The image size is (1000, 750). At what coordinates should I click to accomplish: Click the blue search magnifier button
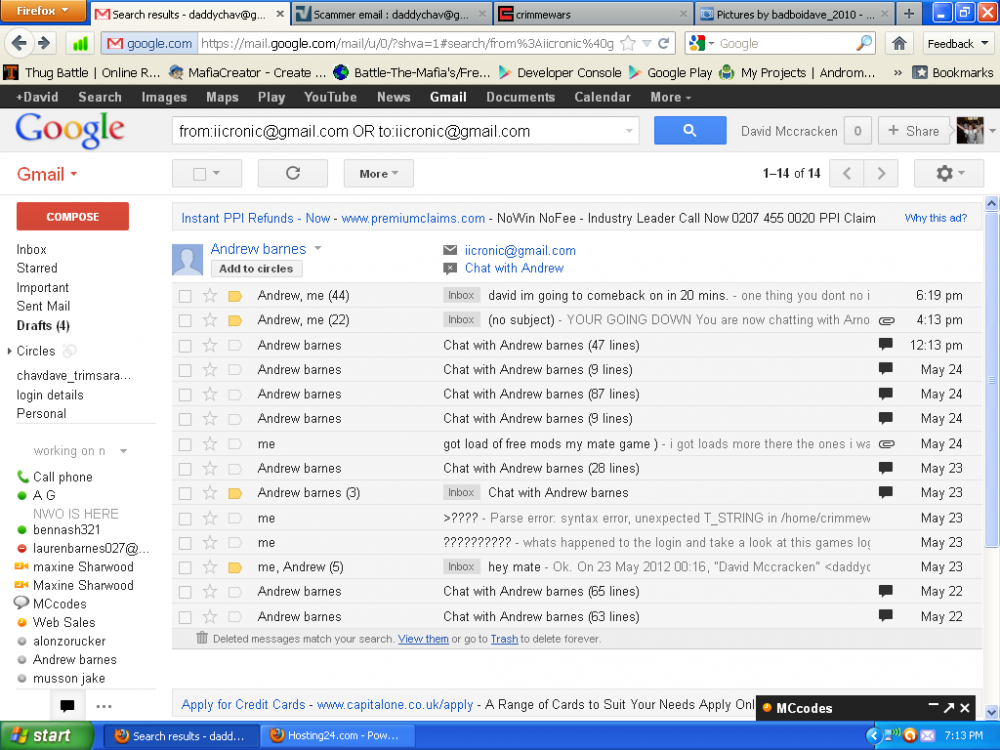tap(689, 131)
